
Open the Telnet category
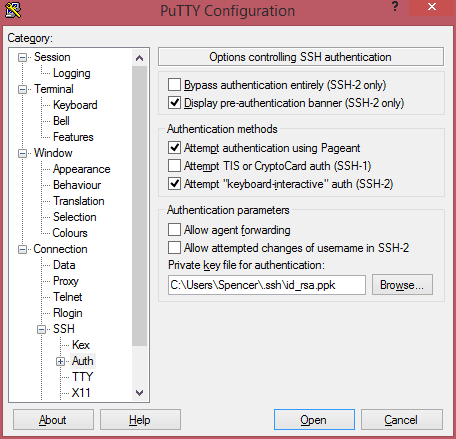(68, 297)
